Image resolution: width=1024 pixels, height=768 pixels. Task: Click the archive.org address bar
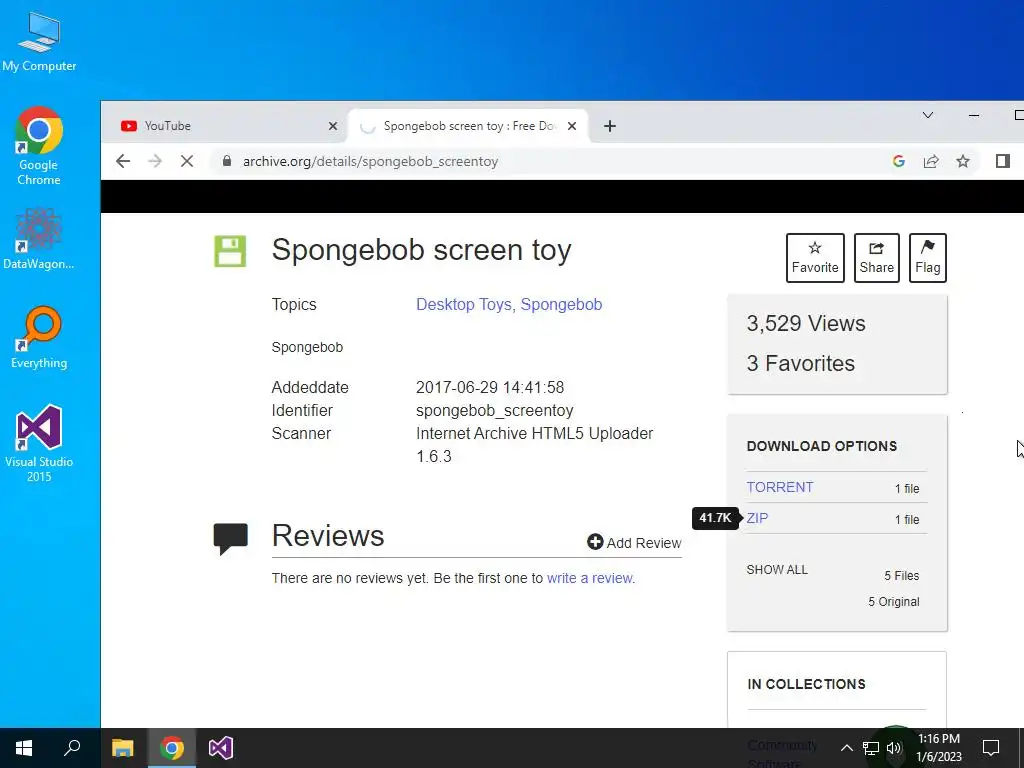coord(555,161)
